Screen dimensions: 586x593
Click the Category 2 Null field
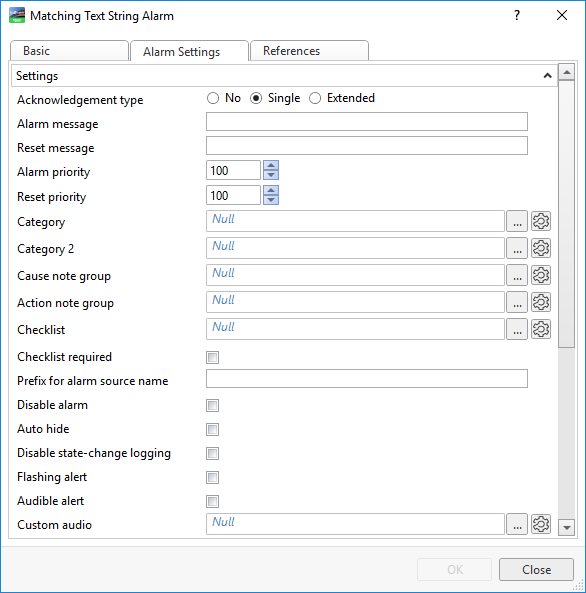coord(355,248)
